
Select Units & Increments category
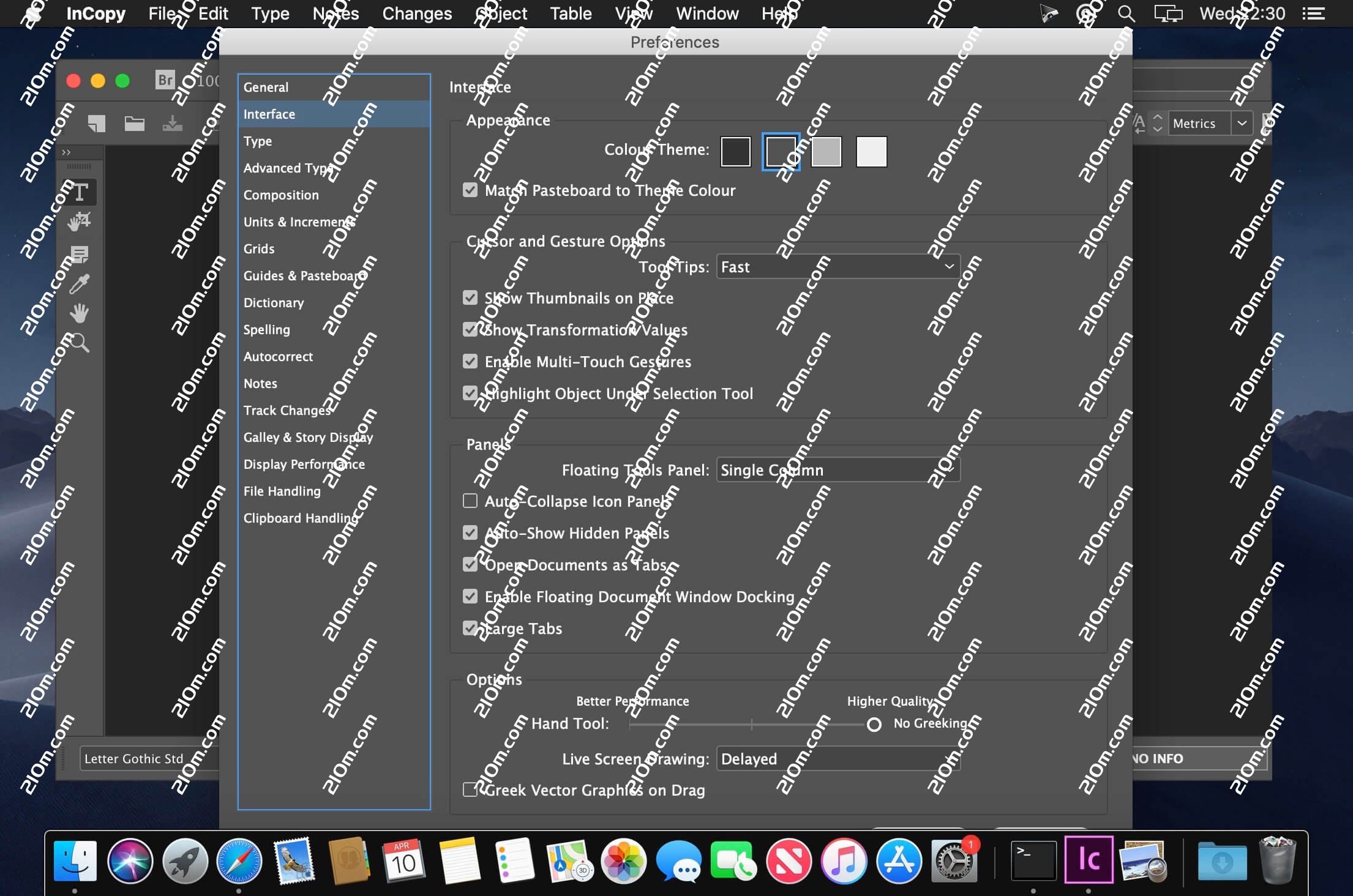pyautogui.click(x=334, y=222)
